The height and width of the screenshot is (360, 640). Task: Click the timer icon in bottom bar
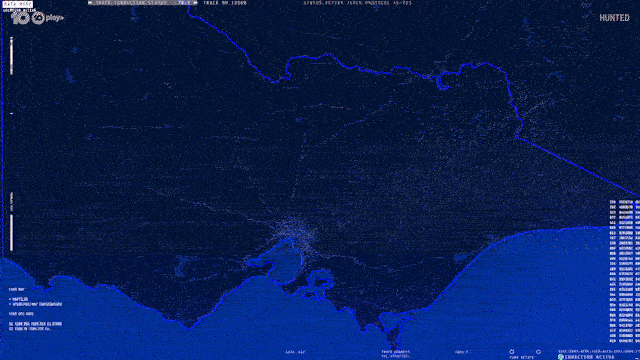(x=512, y=351)
